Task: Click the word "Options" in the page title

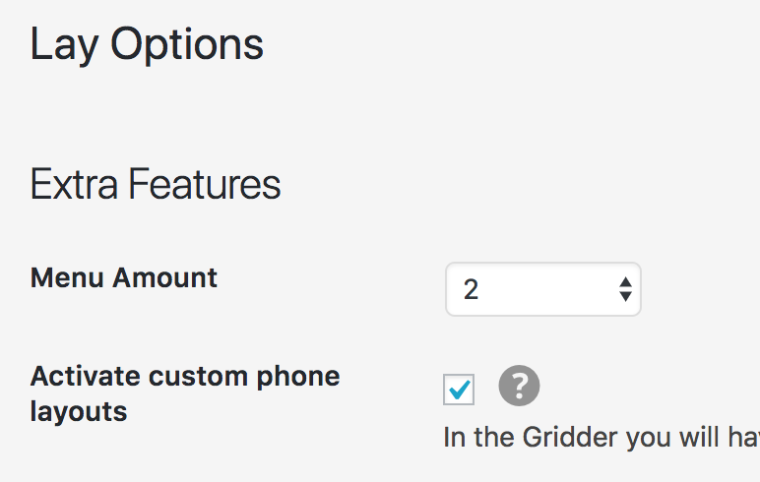Action: click(x=187, y=45)
